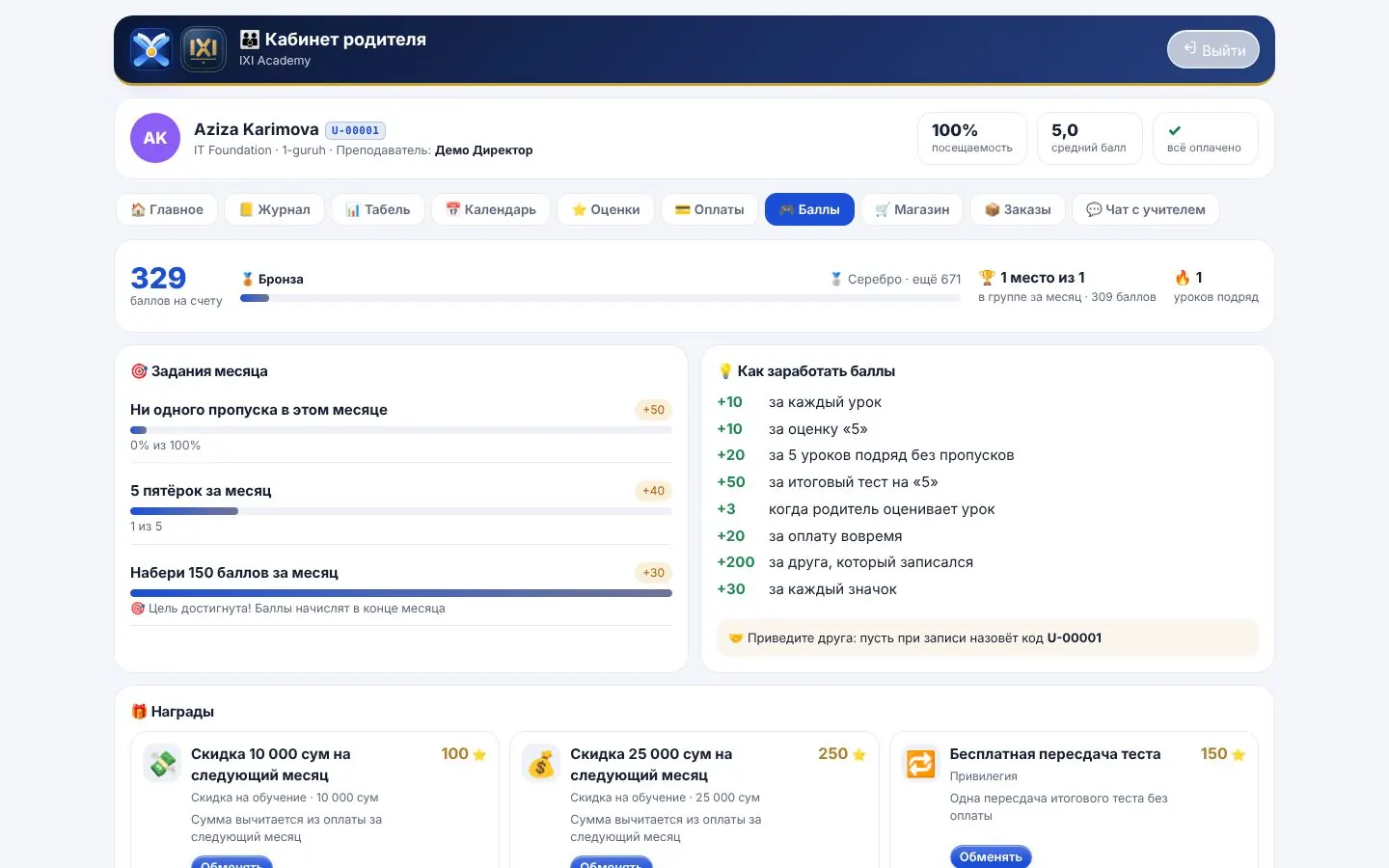The image size is (1389, 868).
Task: Click the +50 task reward badge
Action: [654, 410]
